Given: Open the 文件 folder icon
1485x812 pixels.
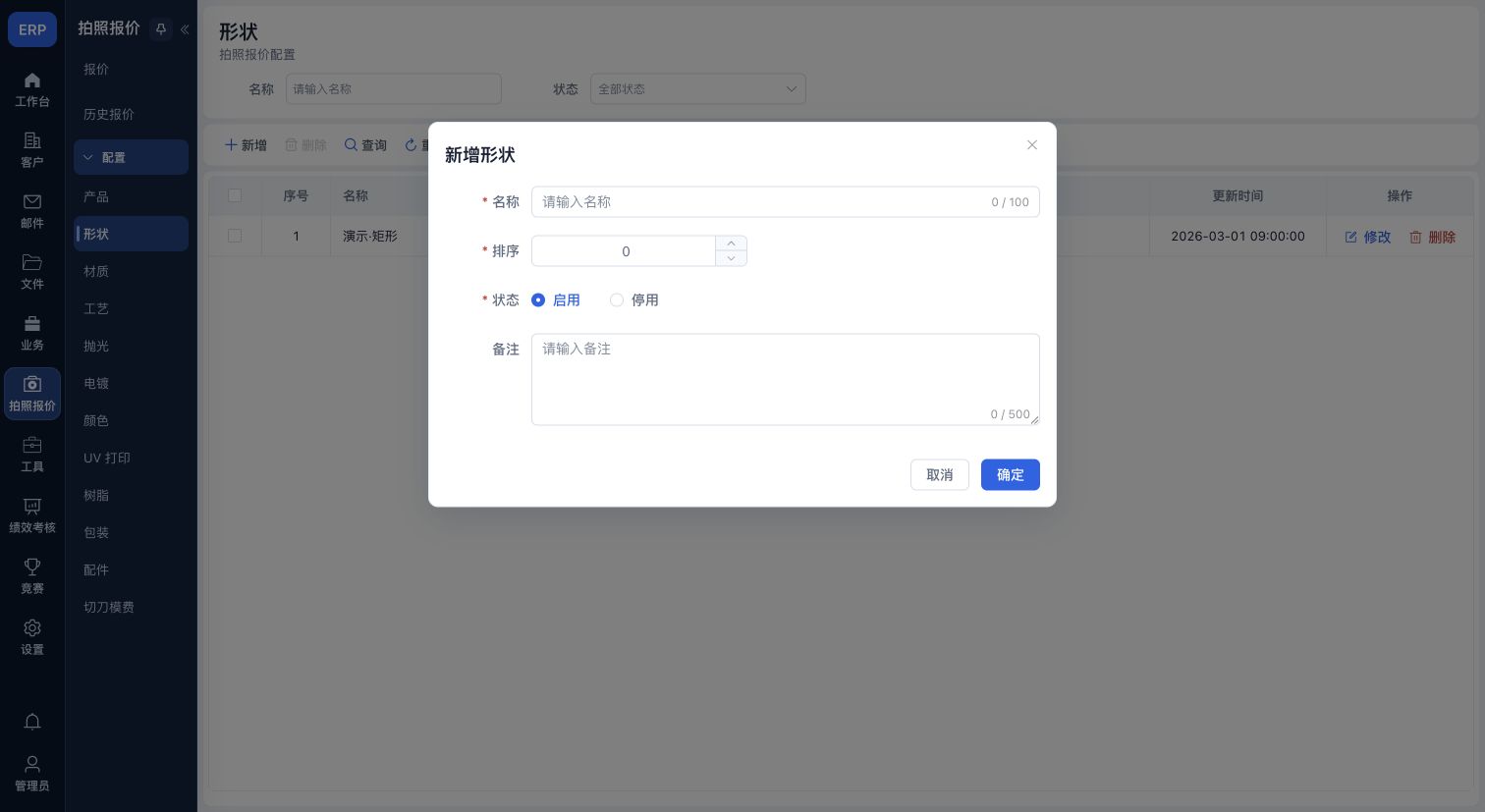Looking at the screenshot, I should (32, 262).
